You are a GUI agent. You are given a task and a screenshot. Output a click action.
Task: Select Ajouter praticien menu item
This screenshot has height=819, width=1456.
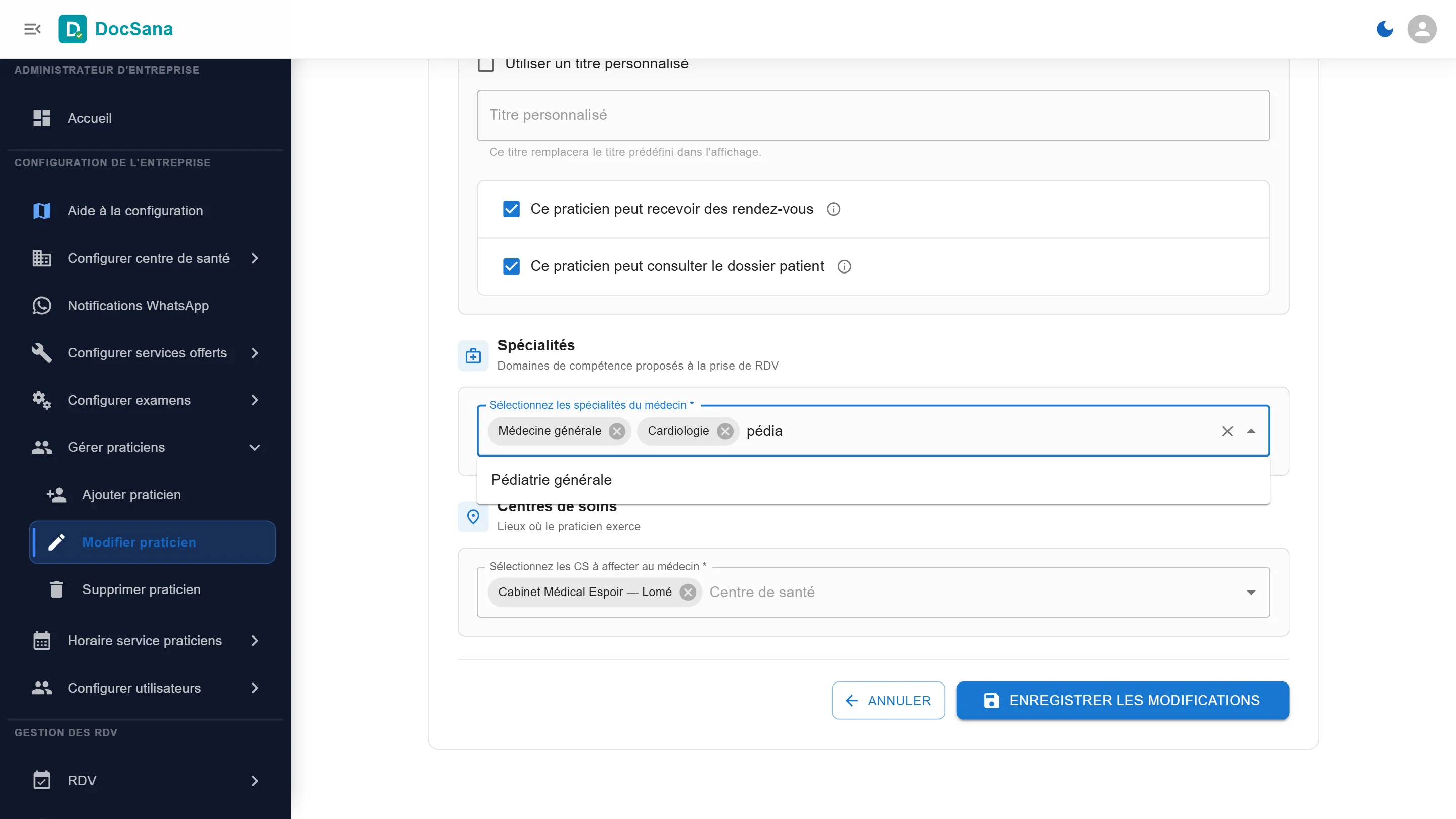coord(152,495)
